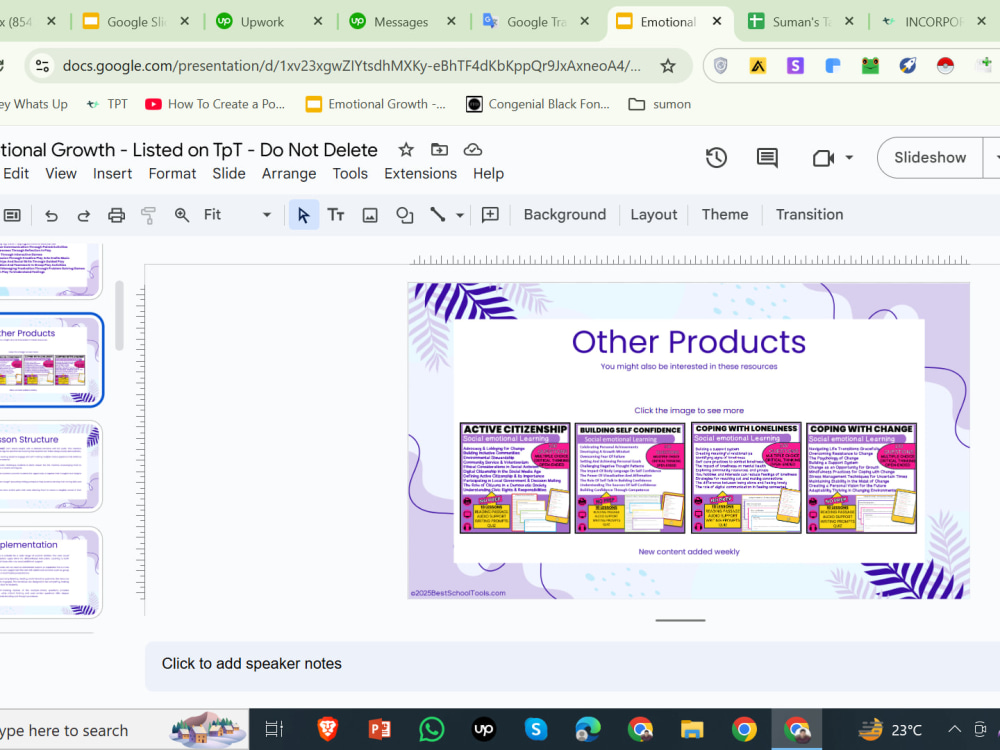Image resolution: width=1000 pixels, height=750 pixels.
Task: Check the cloud document status icon
Action: tap(473, 150)
